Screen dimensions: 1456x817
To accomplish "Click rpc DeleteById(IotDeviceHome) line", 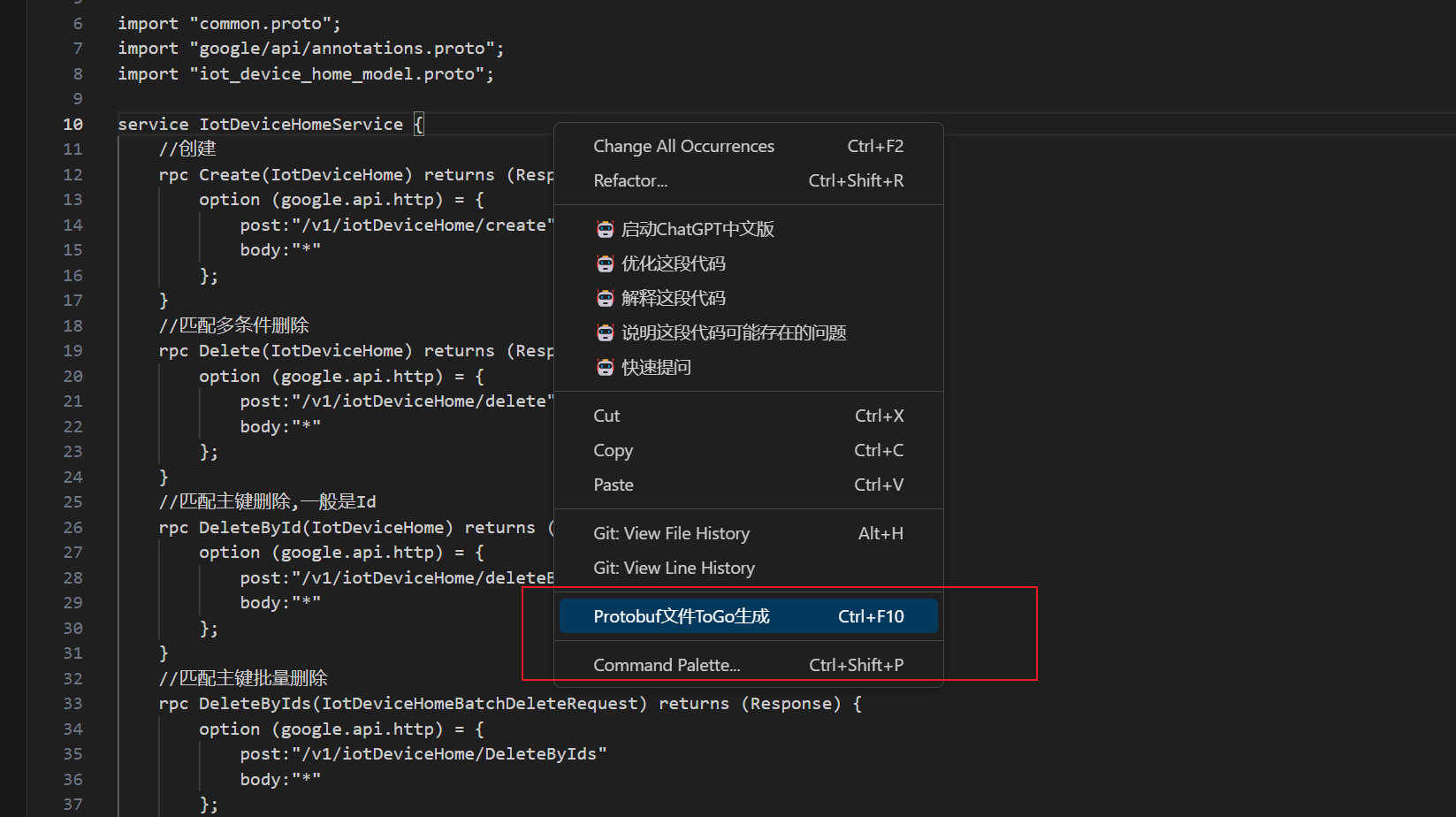I will (356, 528).
